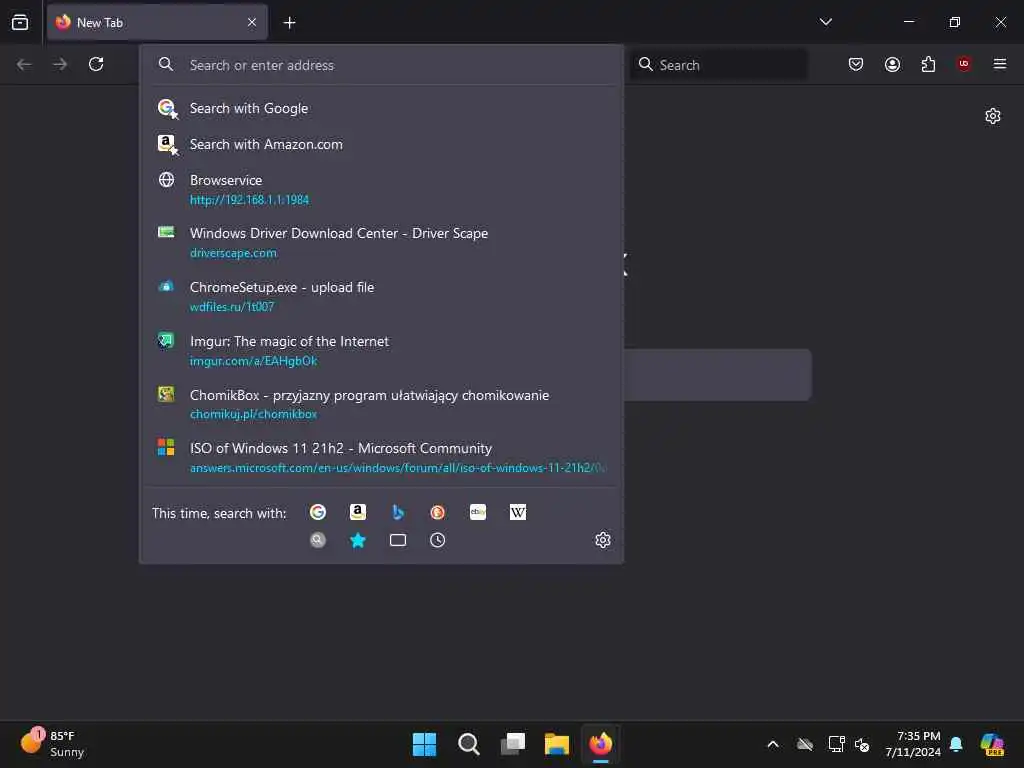Search bookmarks using the star icon
Image resolution: width=1024 pixels, height=768 pixels.
pos(358,540)
